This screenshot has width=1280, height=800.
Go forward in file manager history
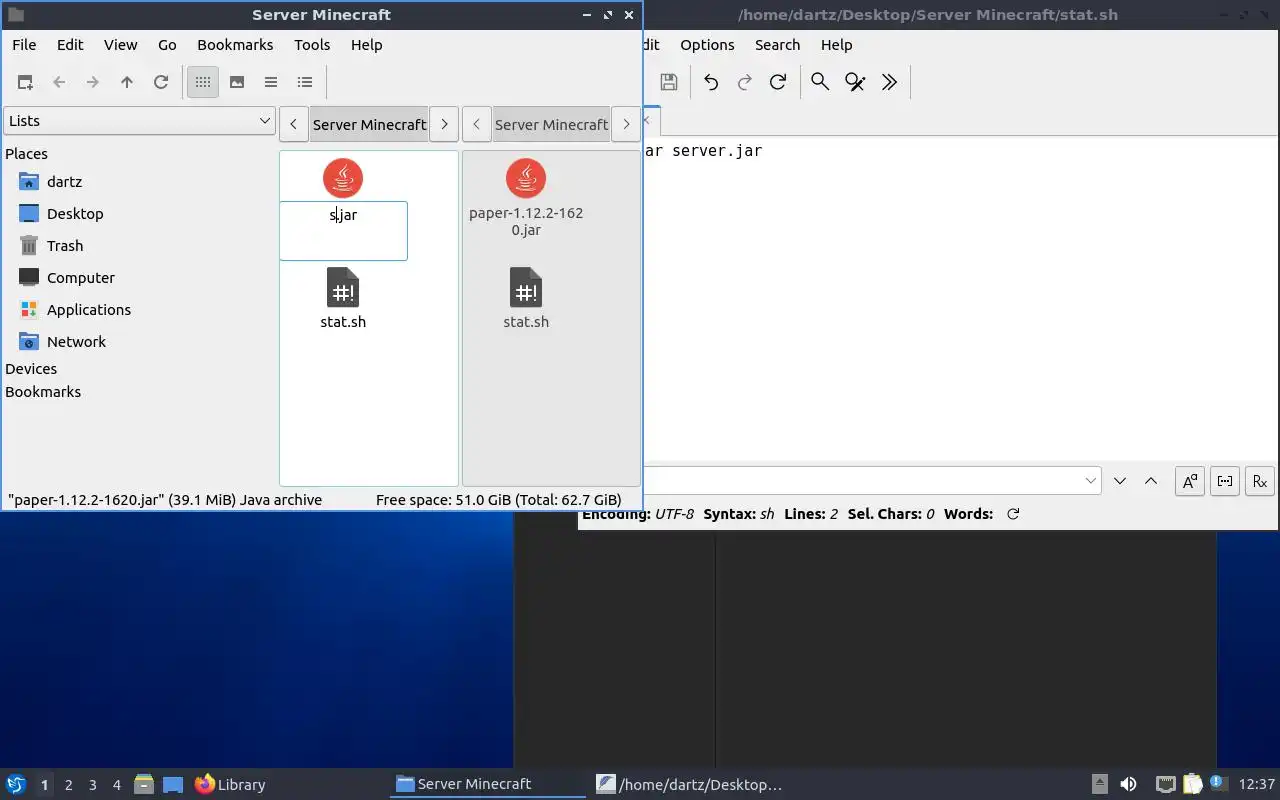click(x=93, y=82)
